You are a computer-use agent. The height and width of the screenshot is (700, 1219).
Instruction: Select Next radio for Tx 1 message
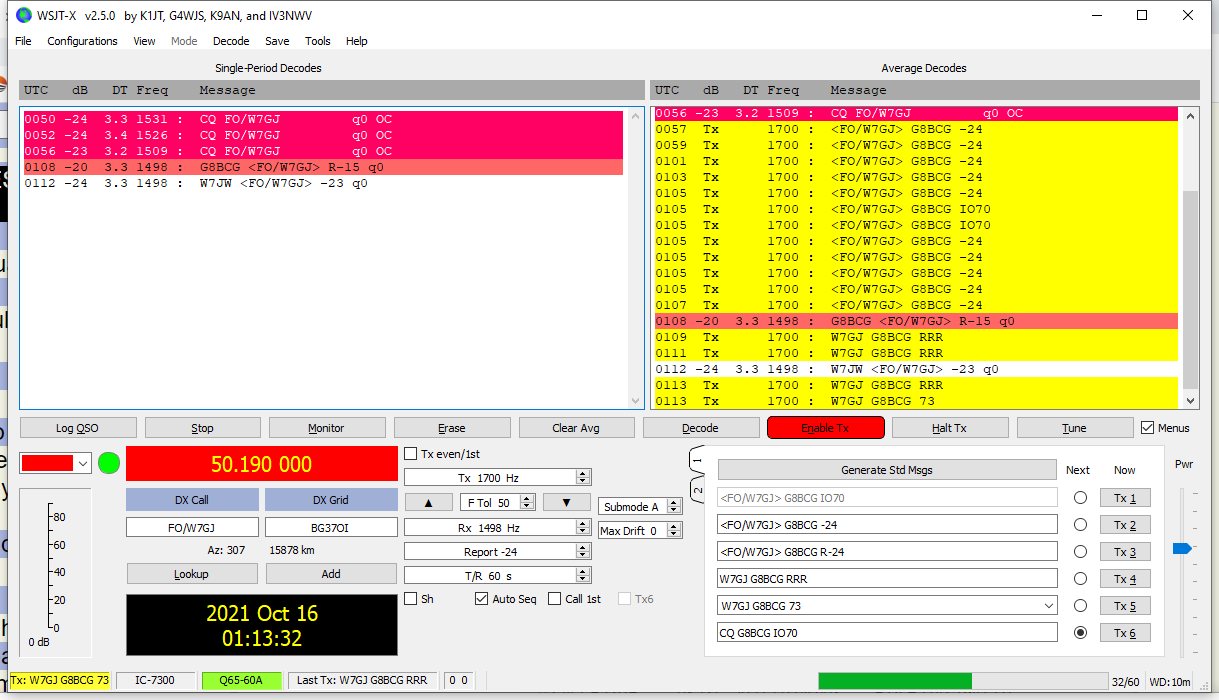pos(1079,498)
